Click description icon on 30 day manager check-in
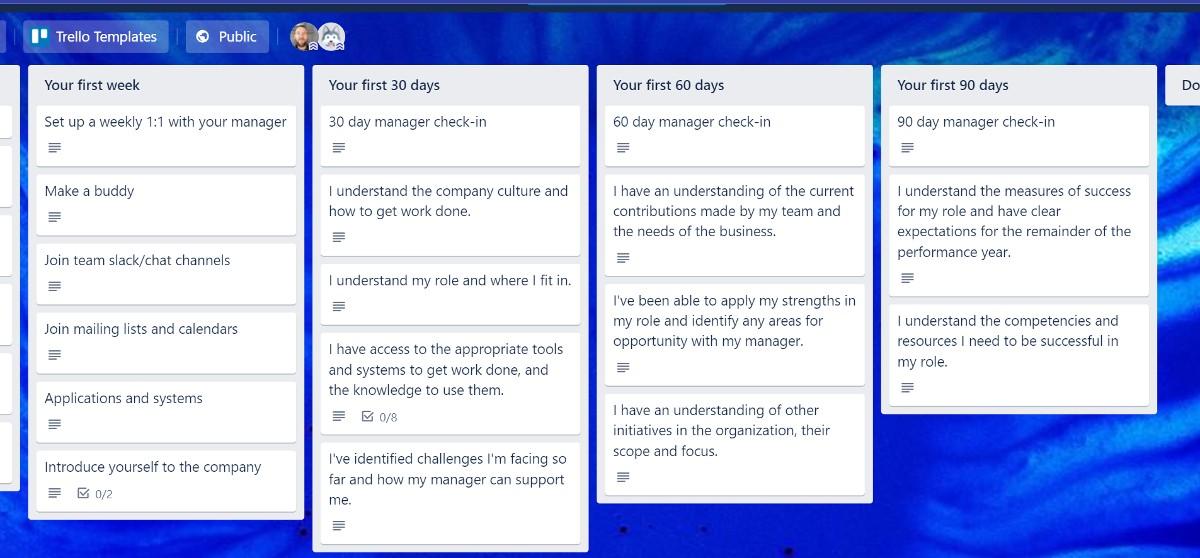The height and width of the screenshot is (558, 1200). pyautogui.click(x=339, y=148)
